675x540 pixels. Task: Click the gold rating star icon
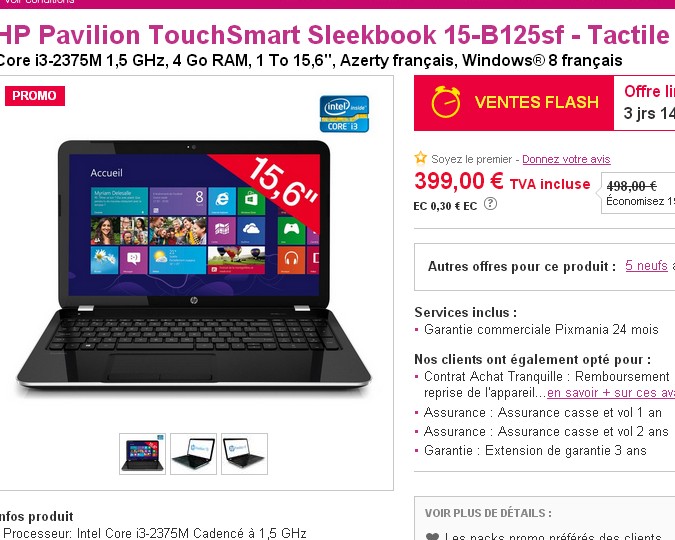(x=420, y=158)
